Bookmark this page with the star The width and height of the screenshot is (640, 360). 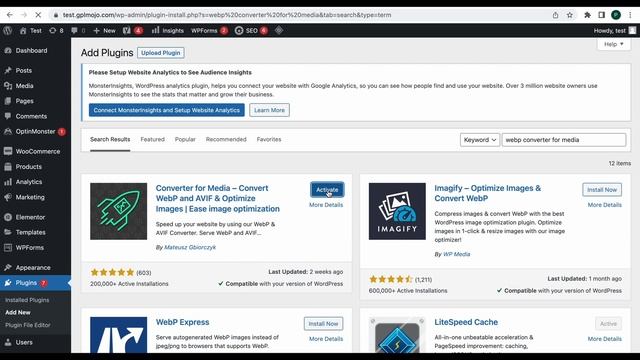pos(569,15)
